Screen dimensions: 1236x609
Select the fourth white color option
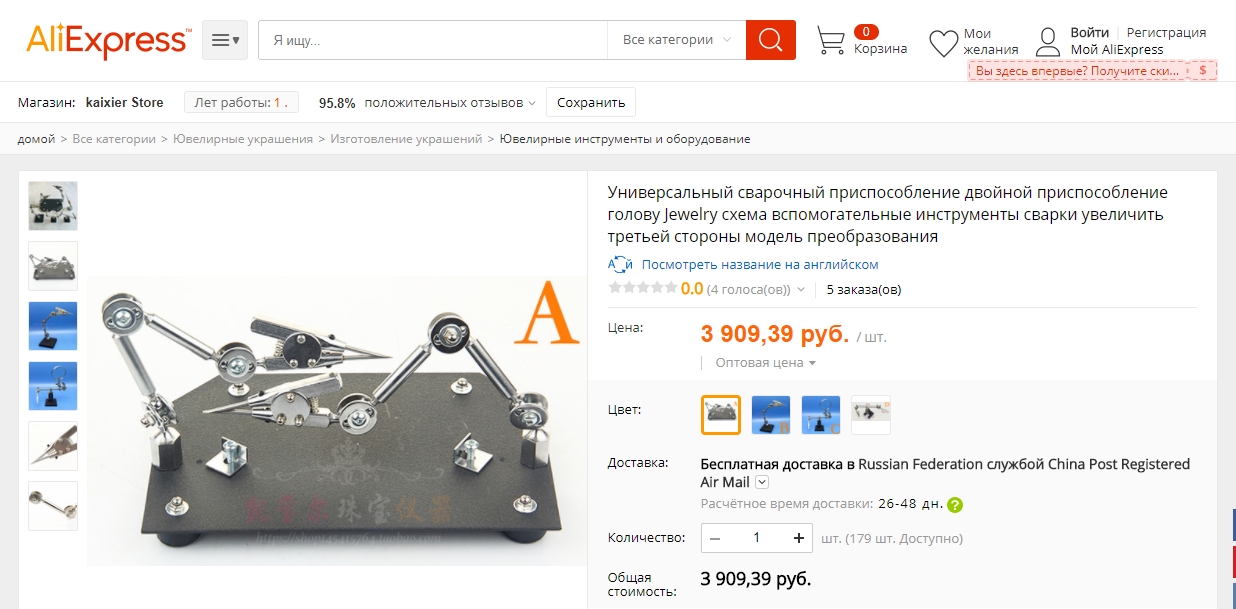click(871, 415)
